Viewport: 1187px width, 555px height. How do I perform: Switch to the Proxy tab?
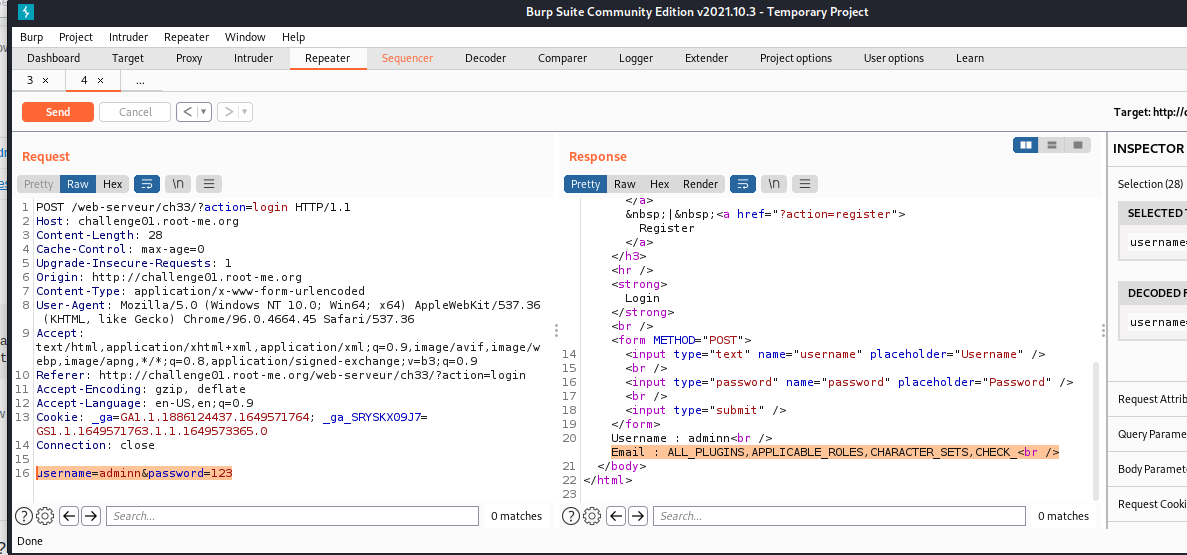click(189, 58)
